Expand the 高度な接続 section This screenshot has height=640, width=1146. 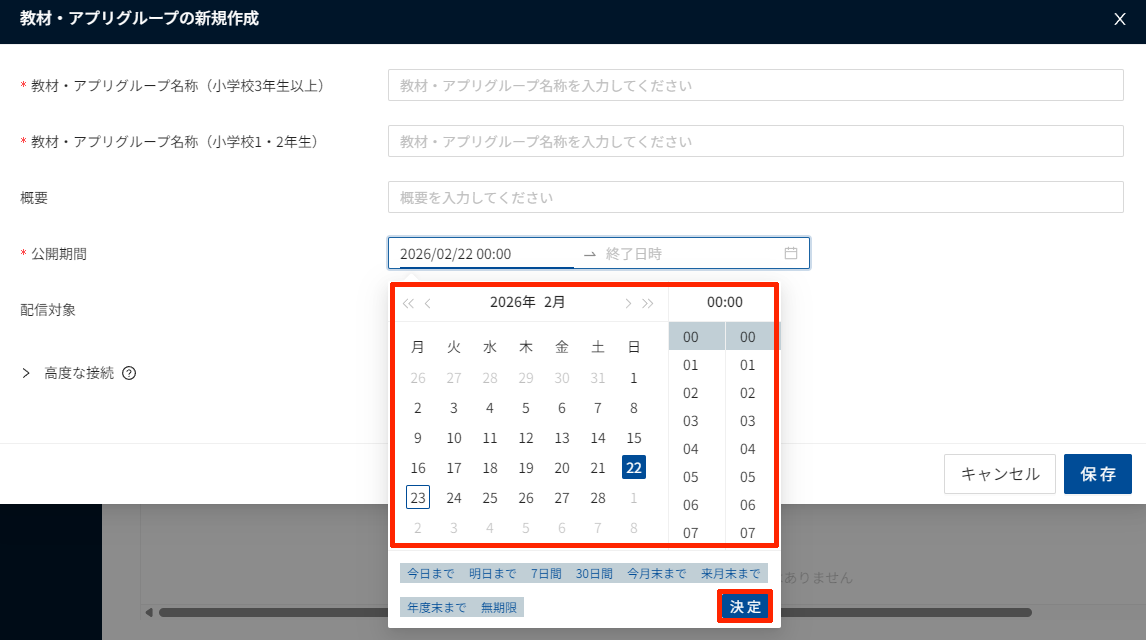tap(27, 373)
